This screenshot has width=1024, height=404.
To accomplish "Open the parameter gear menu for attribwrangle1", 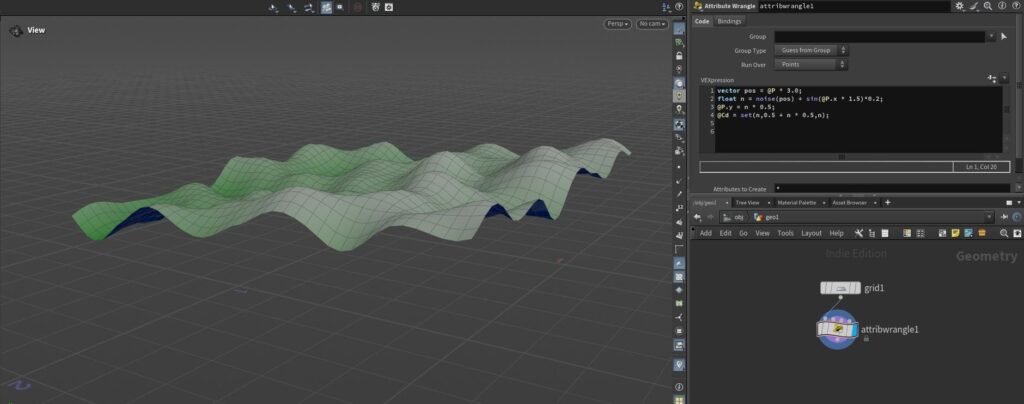I will (959, 6).
